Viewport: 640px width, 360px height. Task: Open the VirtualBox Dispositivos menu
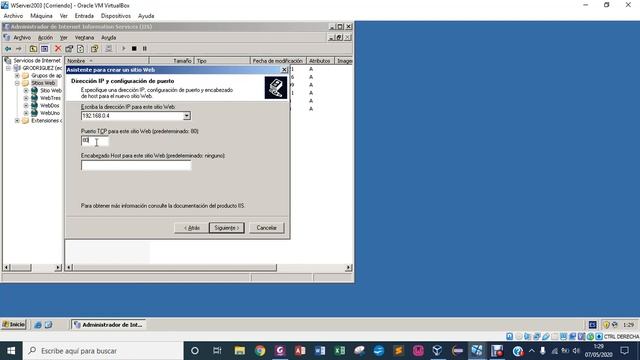tap(116, 16)
